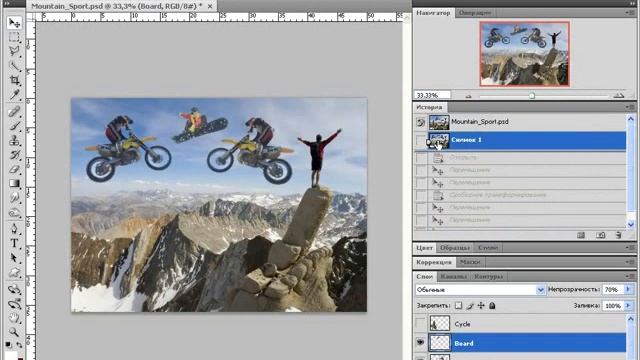Switch to the Образцы tab
Screen dimensions: 640x360
pos(455,248)
